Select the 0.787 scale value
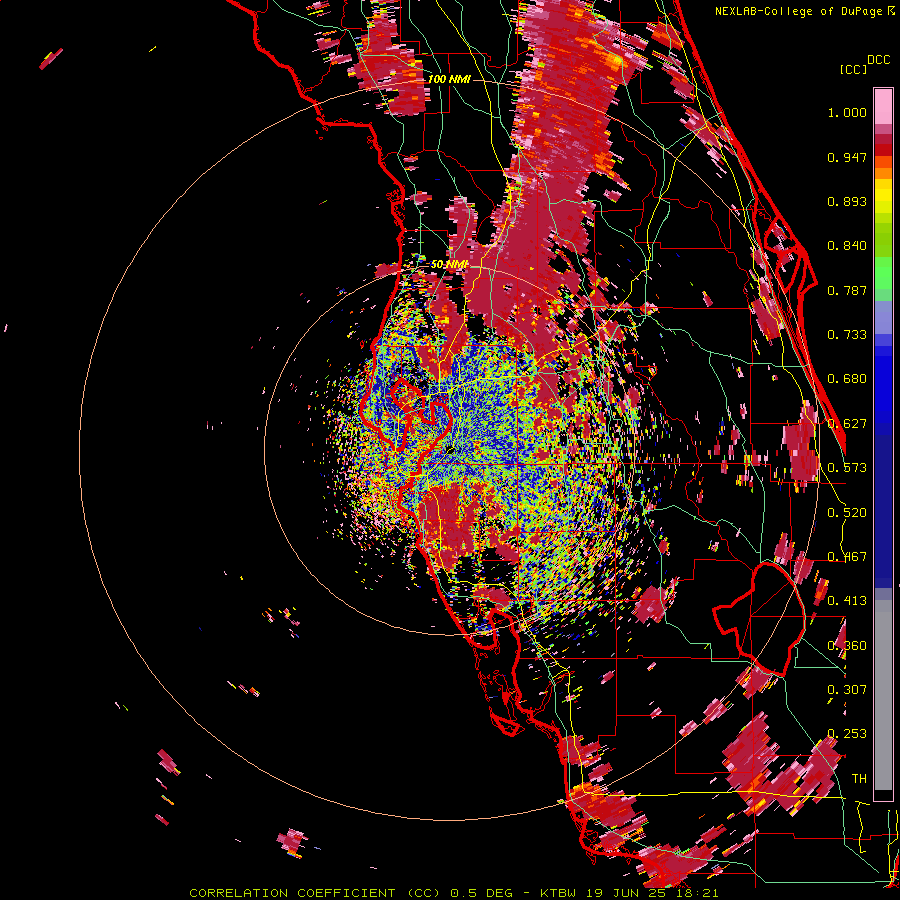The width and height of the screenshot is (900, 900). pyautogui.click(x=847, y=290)
